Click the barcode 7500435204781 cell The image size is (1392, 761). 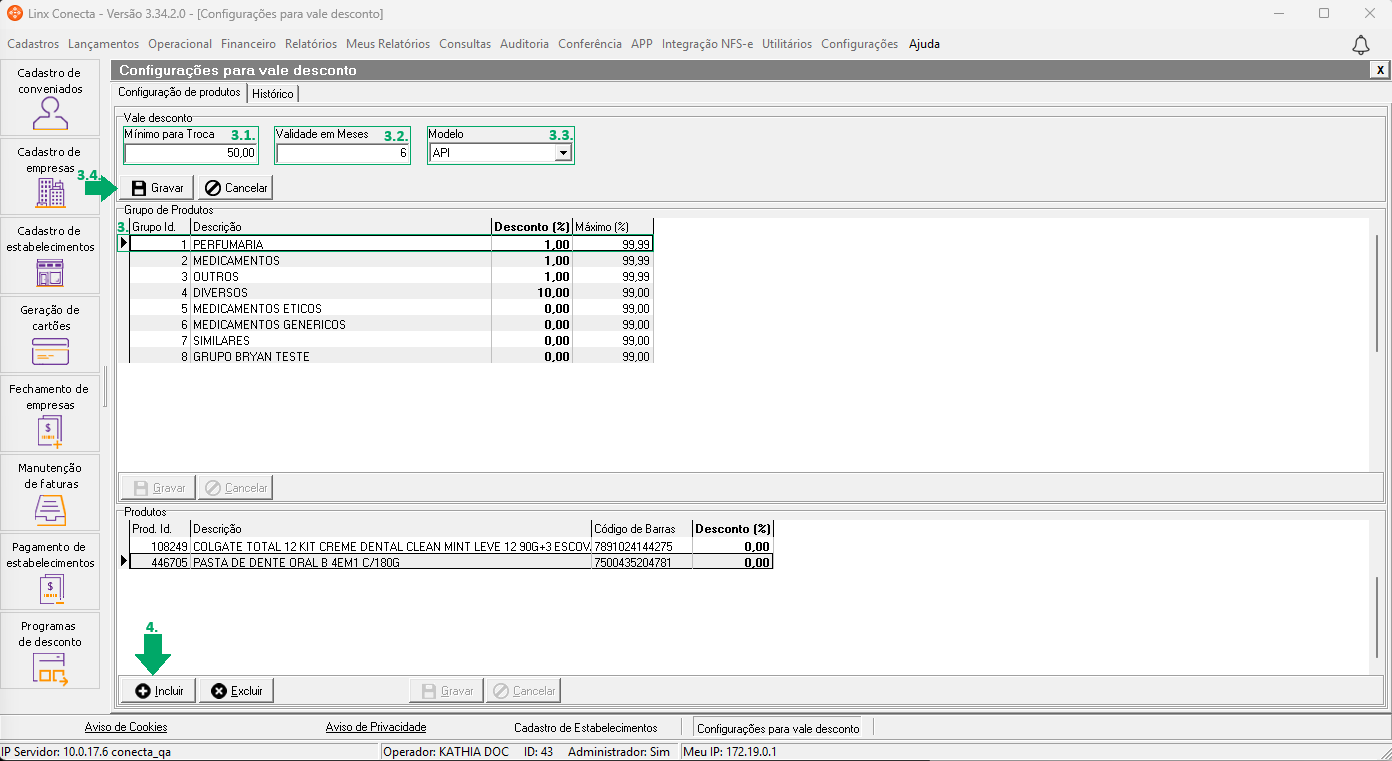click(642, 562)
